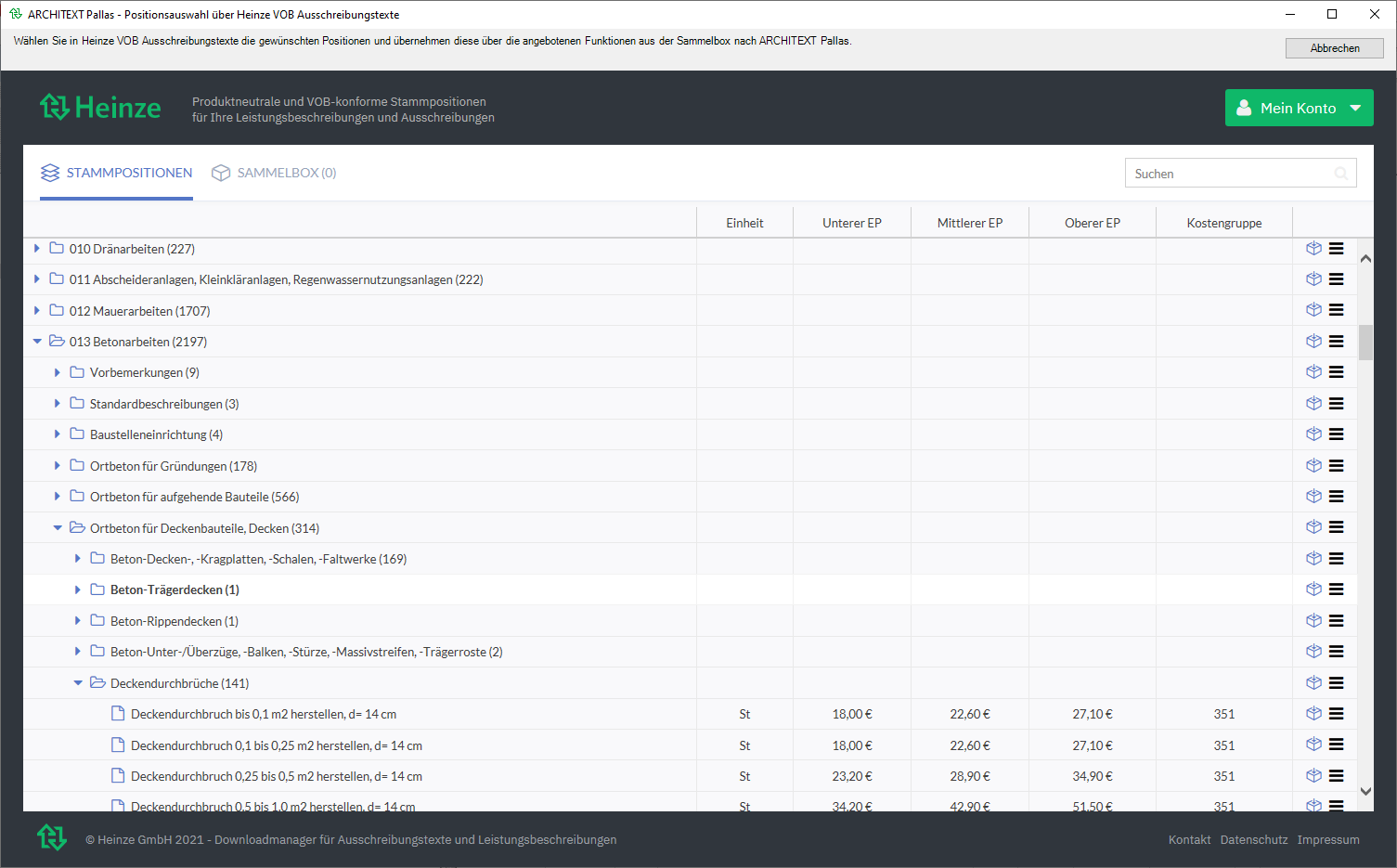
Task: Click cube icon for Ortbeton für Gründungen
Action: (1313, 466)
